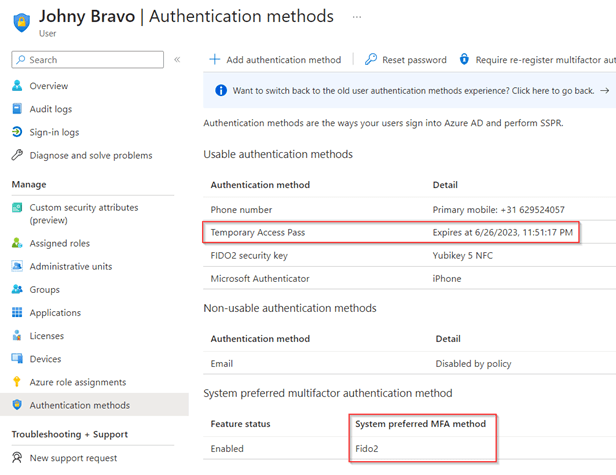Click arrow in old experience banner

point(604,90)
